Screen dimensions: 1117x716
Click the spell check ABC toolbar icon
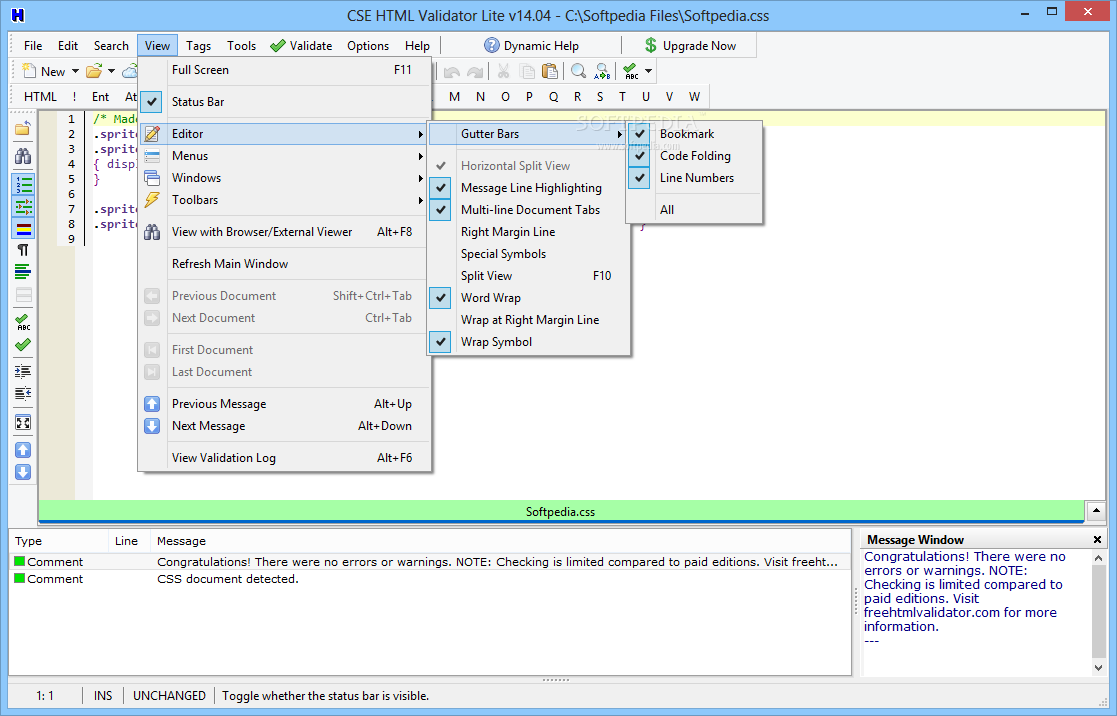[x=630, y=71]
